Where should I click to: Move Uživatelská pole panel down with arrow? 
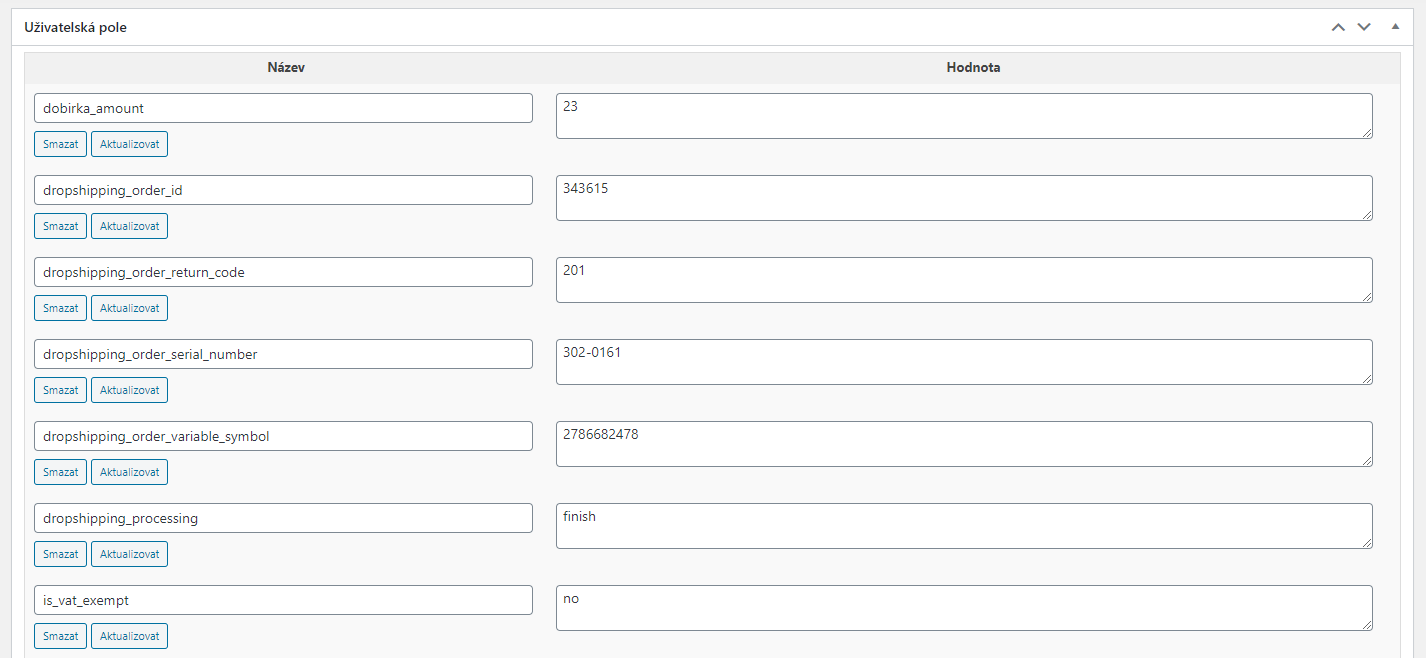[x=1364, y=27]
